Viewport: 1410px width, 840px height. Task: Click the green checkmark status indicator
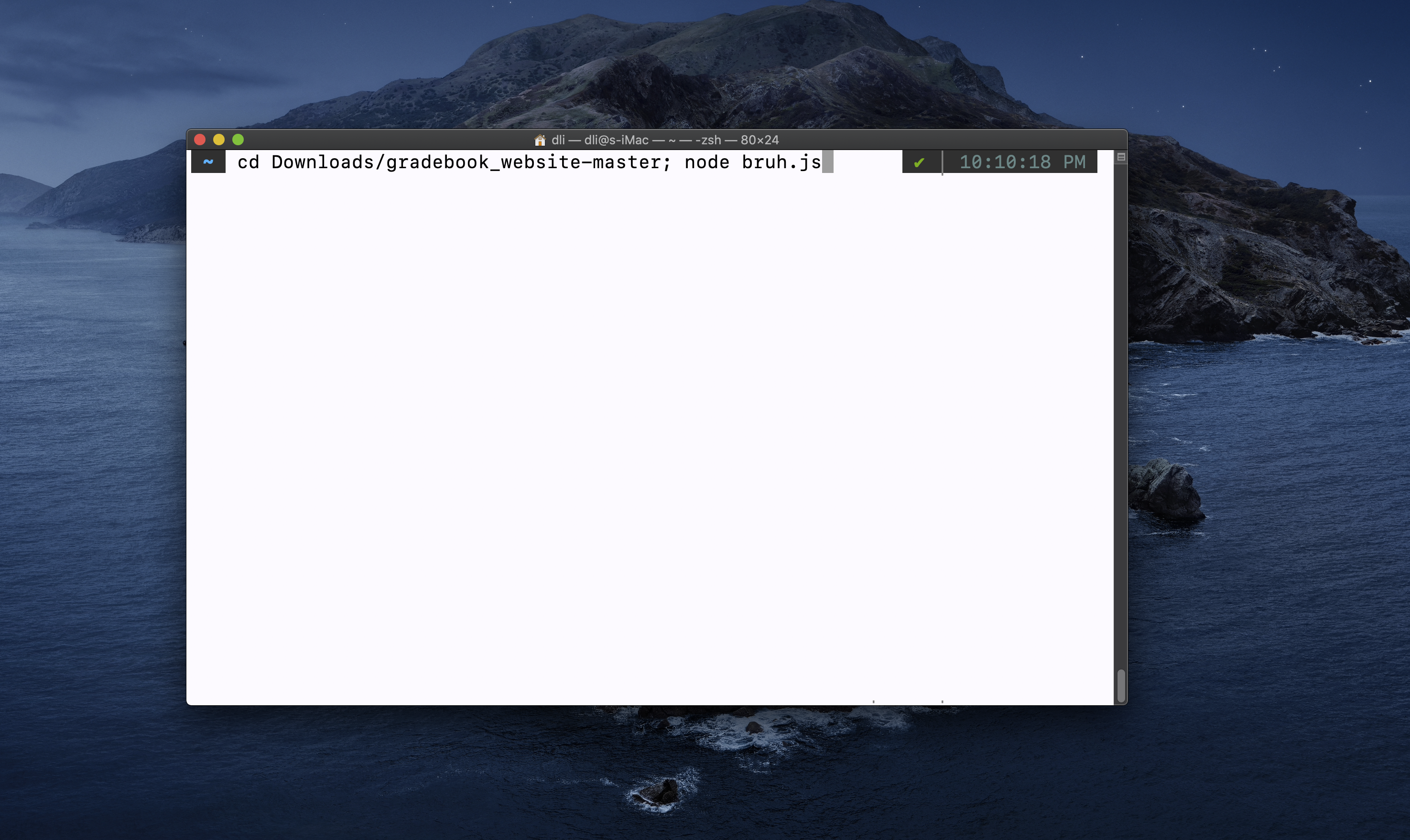919,163
